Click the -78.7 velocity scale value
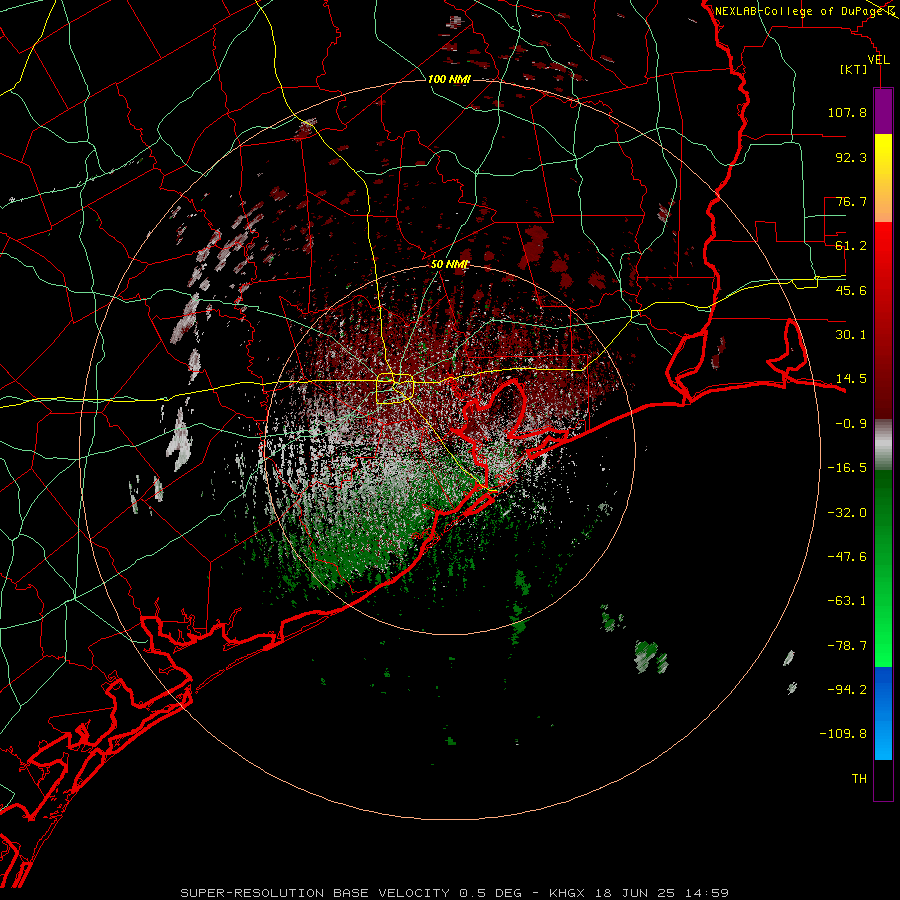 [x=847, y=646]
